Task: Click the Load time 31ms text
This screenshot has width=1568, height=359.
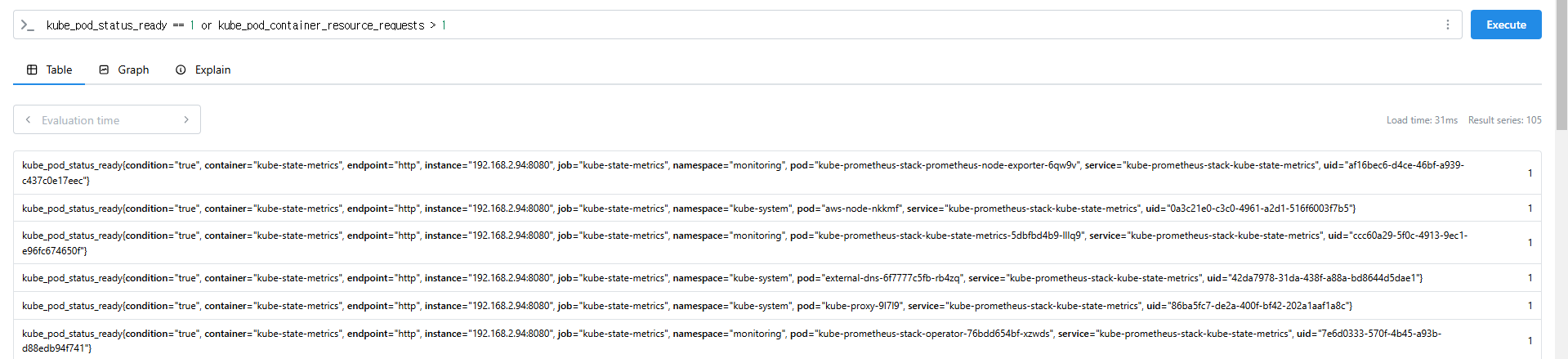Action: click(1421, 120)
